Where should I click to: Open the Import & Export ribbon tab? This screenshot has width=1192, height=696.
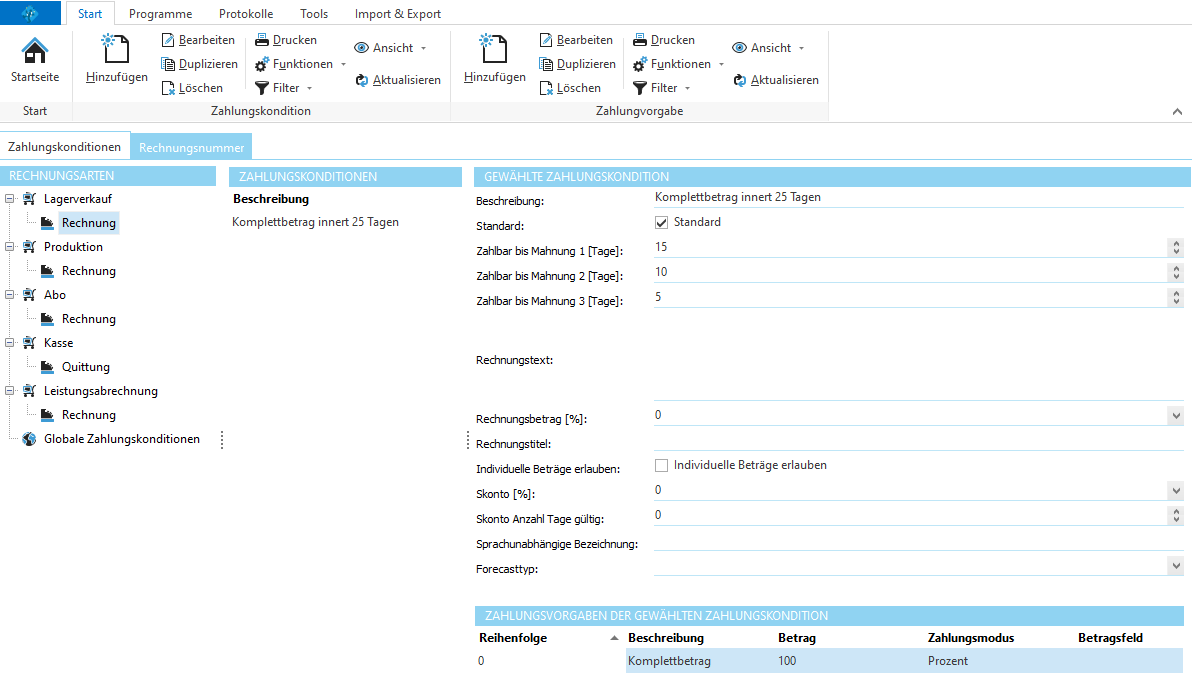[x=397, y=14]
